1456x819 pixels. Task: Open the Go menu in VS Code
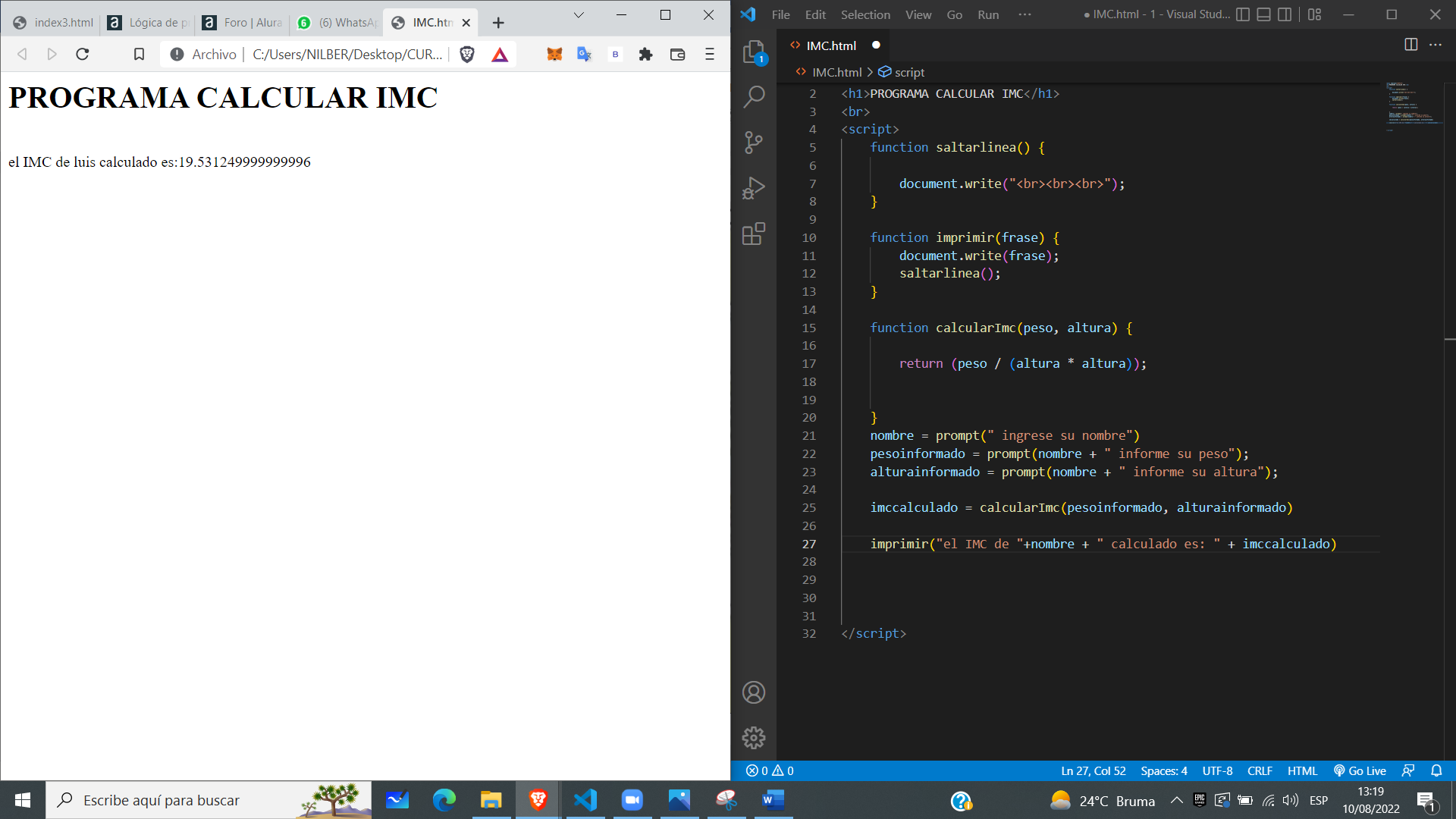954,14
